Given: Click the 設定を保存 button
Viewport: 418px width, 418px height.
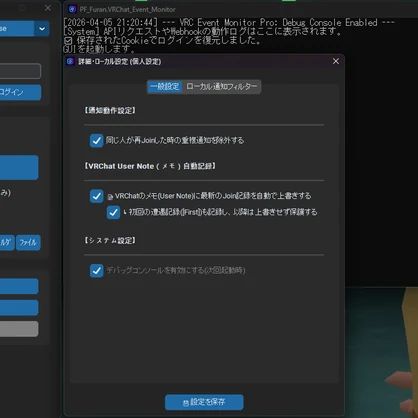Looking at the screenshot, I should tap(204, 402).
